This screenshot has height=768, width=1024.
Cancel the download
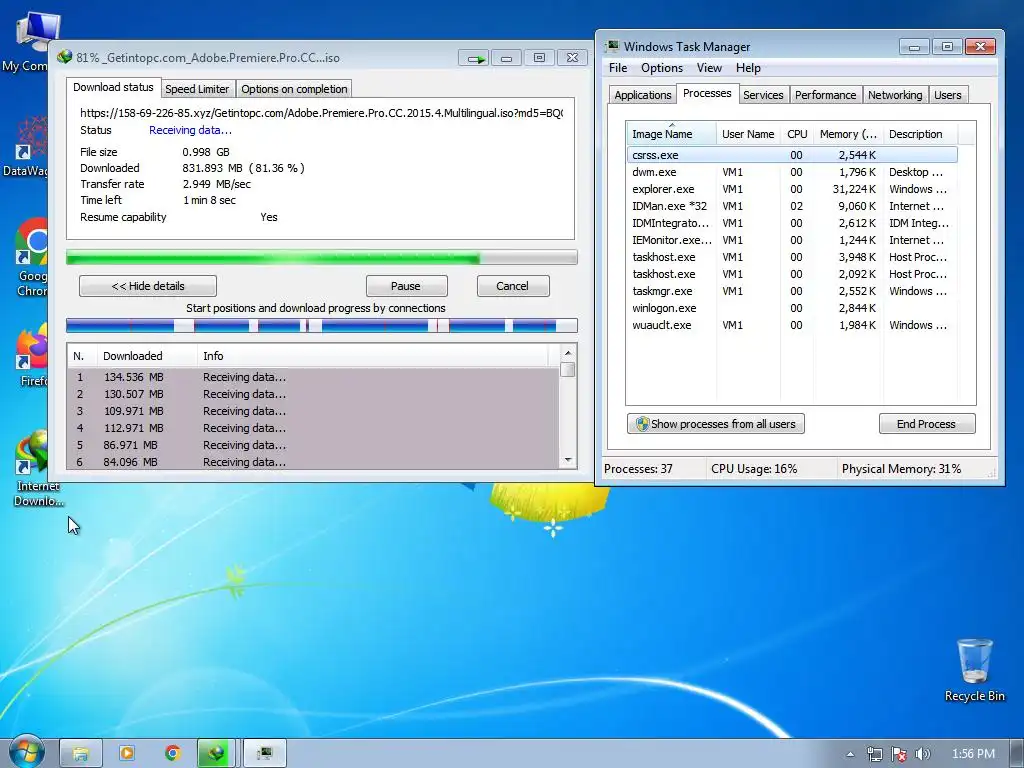click(x=513, y=286)
